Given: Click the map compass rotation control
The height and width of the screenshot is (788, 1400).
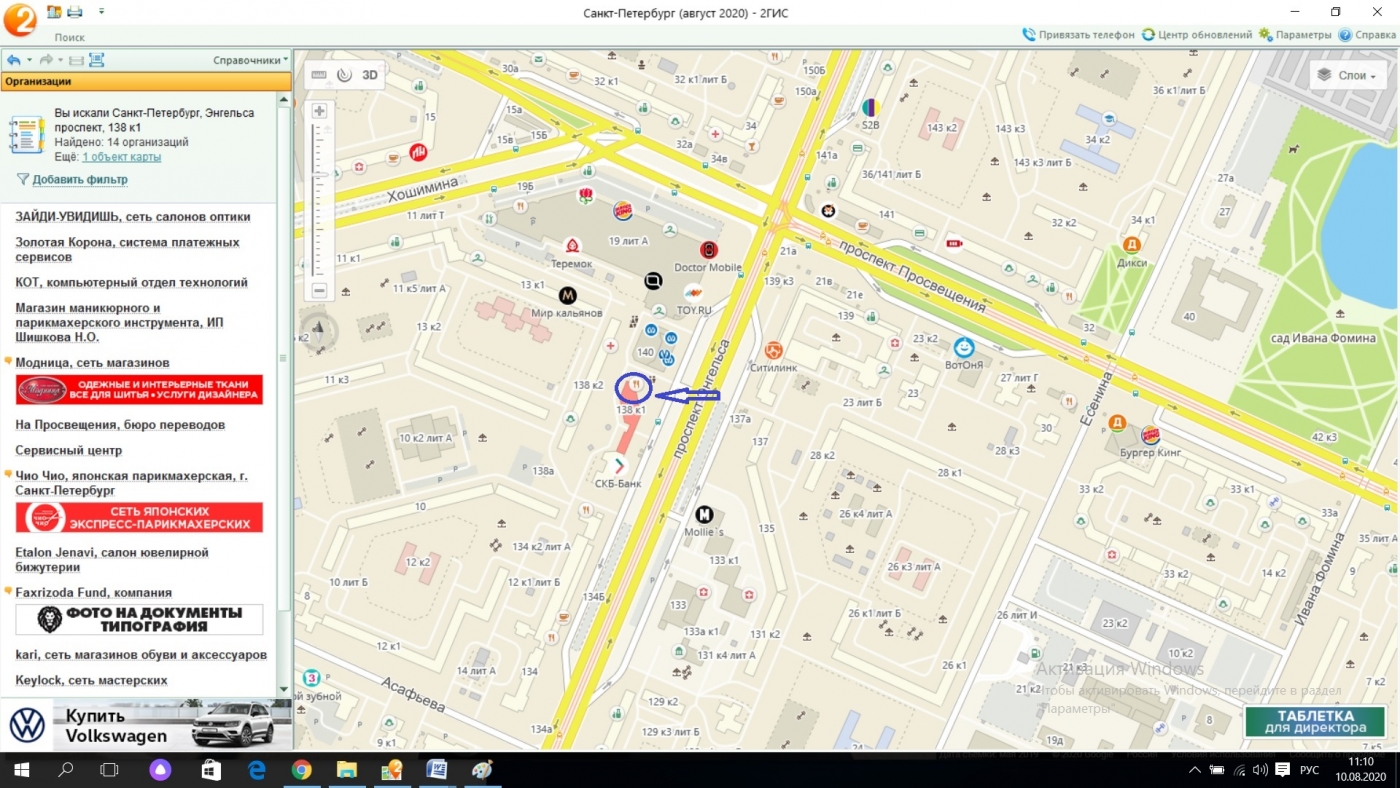Looking at the screenshot, I should point(319,330).
